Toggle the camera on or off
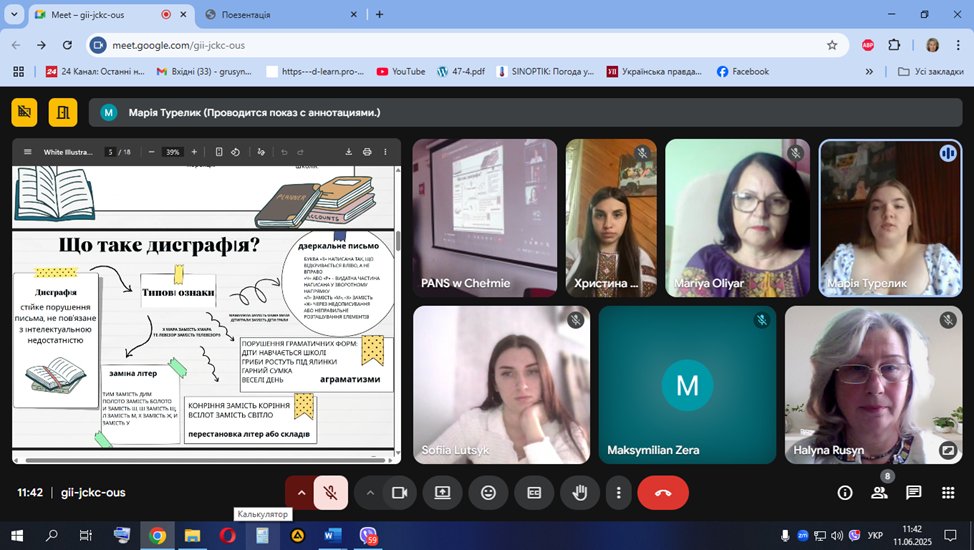Screen dimensions: 974x550 coord(399,492)
